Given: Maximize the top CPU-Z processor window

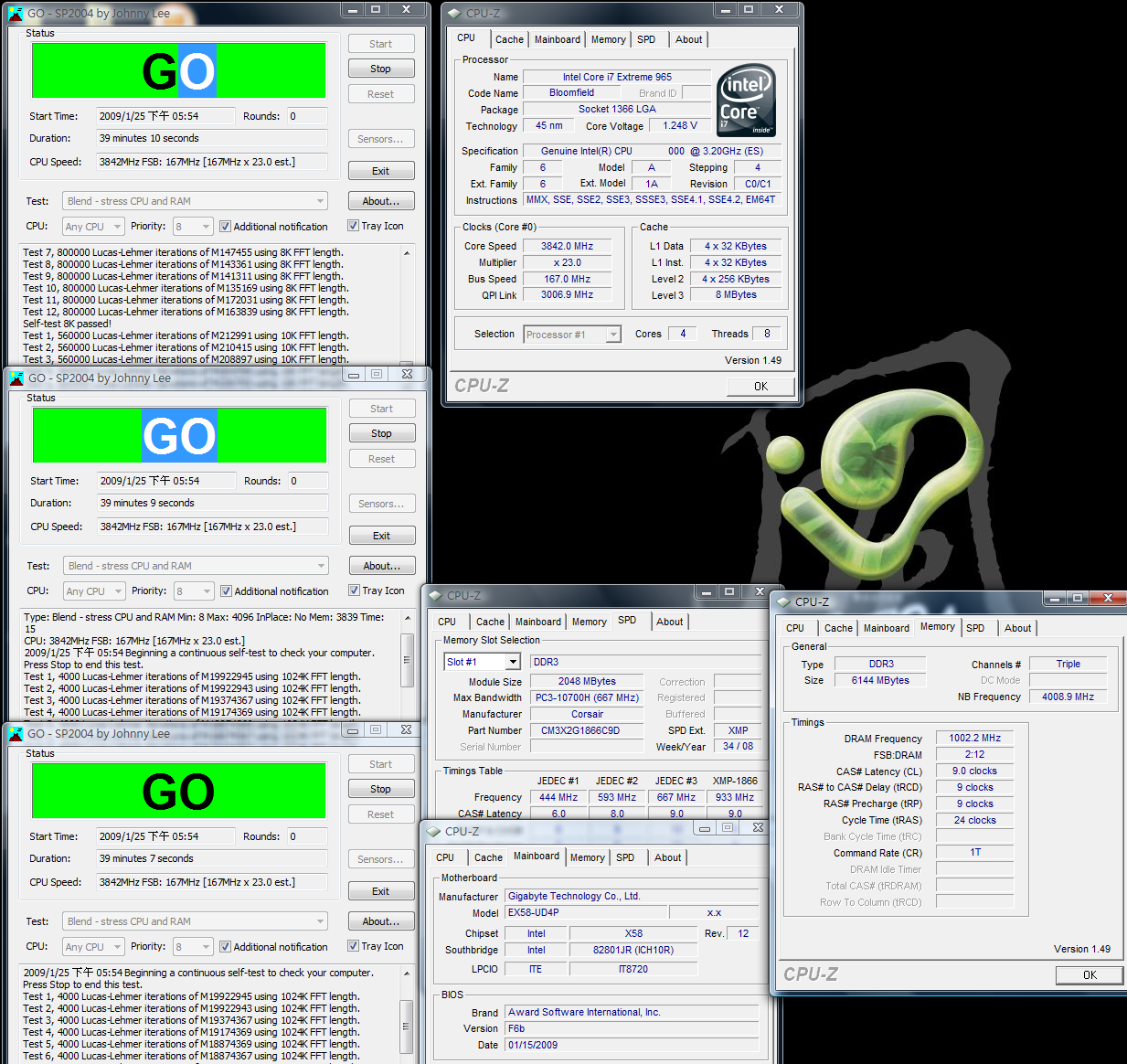Looking at the screenshot, I should (x=749, y=10).
